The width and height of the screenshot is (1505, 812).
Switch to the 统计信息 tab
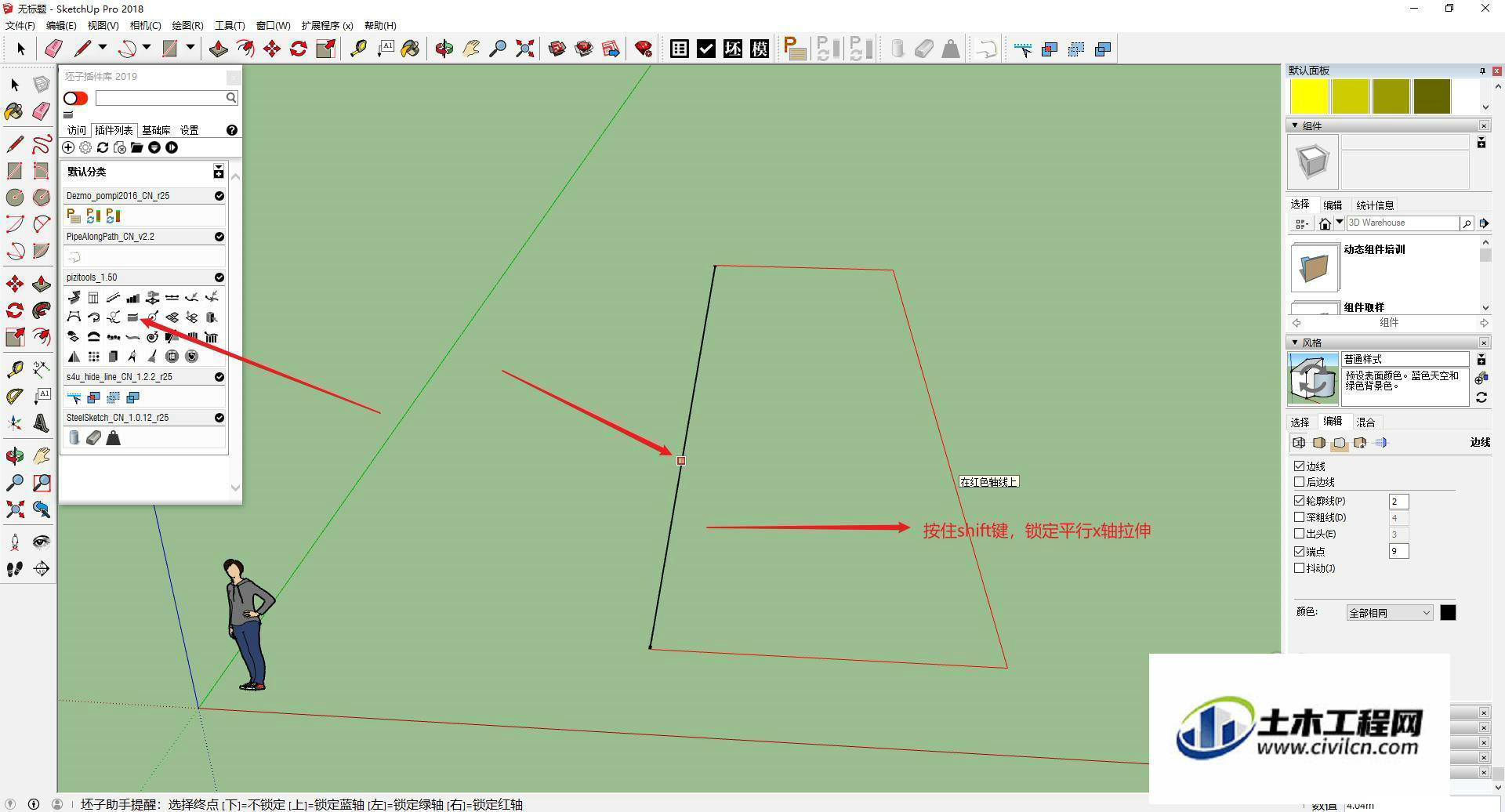(1375, 205)
